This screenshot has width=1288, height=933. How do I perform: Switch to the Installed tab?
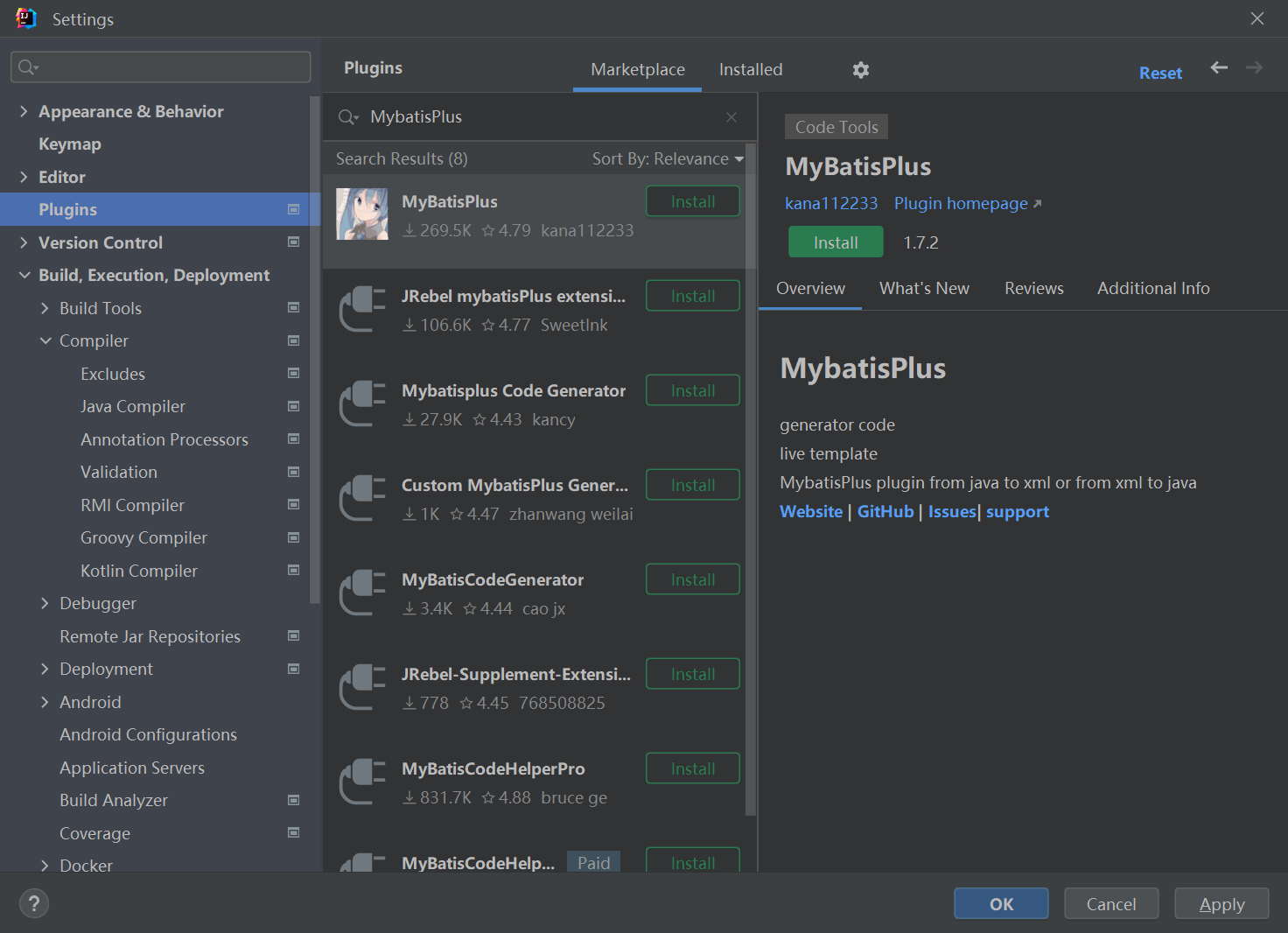[751, 69]
